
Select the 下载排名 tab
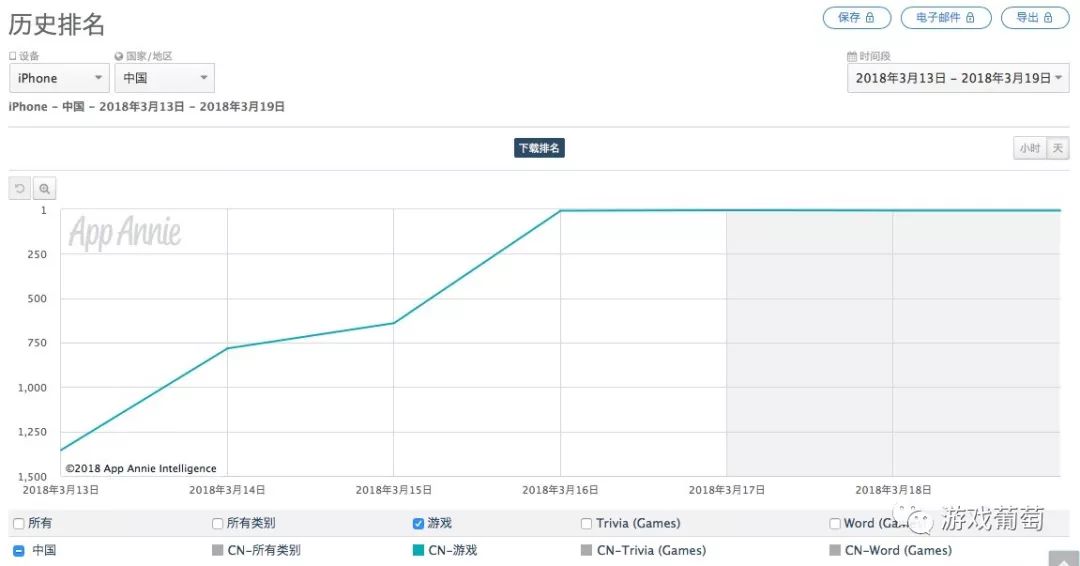540,148
